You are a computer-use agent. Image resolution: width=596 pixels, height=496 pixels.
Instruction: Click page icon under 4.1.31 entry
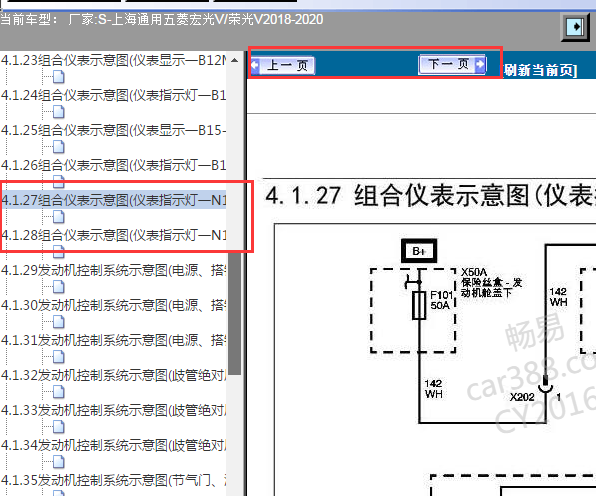[x=59, y=357]
